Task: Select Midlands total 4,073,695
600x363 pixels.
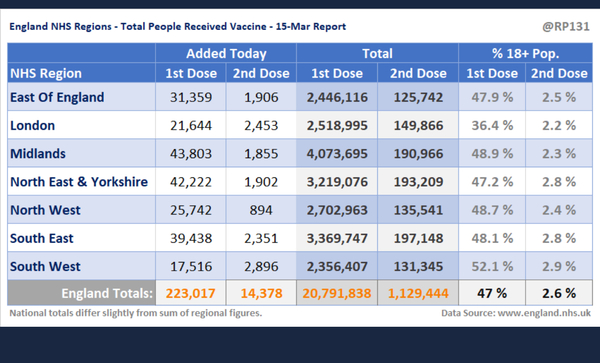Action: click(x=337, y=154)
